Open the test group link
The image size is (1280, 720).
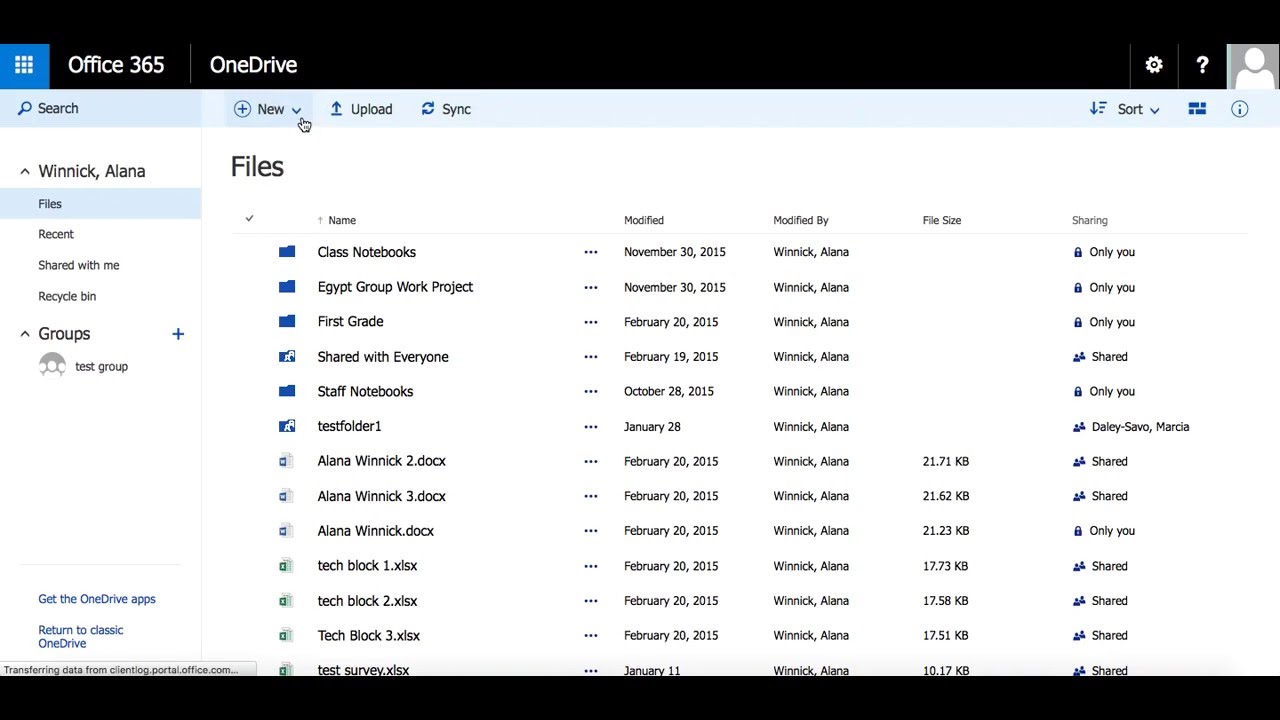coord(101,367)
